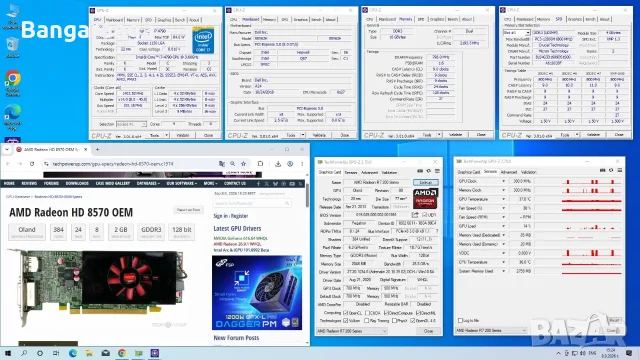Open Chrome three-dot menu

pyautogui.click(x=302, y=164)
